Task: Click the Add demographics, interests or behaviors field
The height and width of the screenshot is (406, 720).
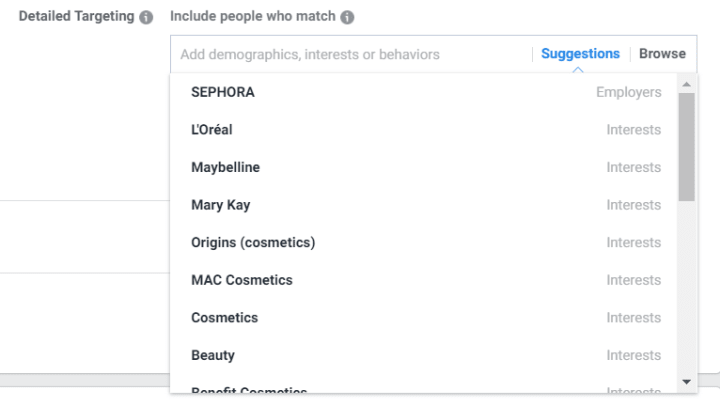Action: tap(351, 54)
